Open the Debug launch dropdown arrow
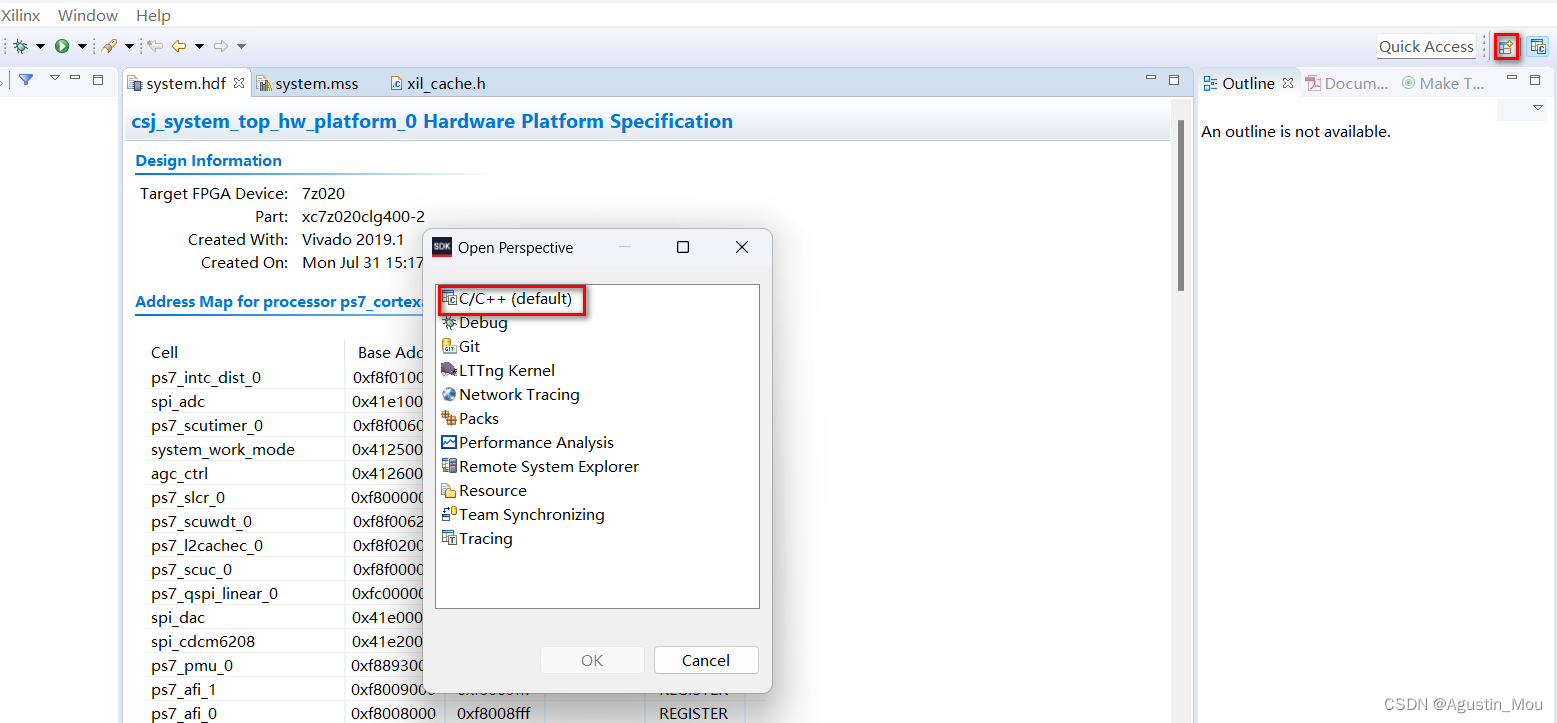The image size is (1557, 723). pyautogui.click(x=40, y=46)
